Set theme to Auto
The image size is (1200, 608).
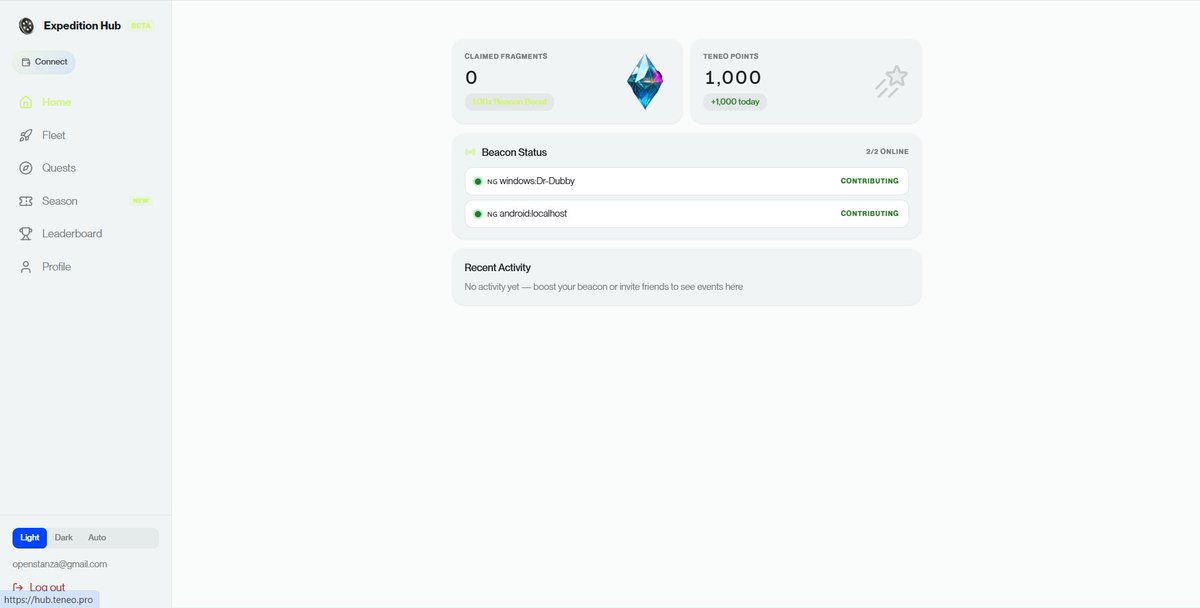[97, 538]
